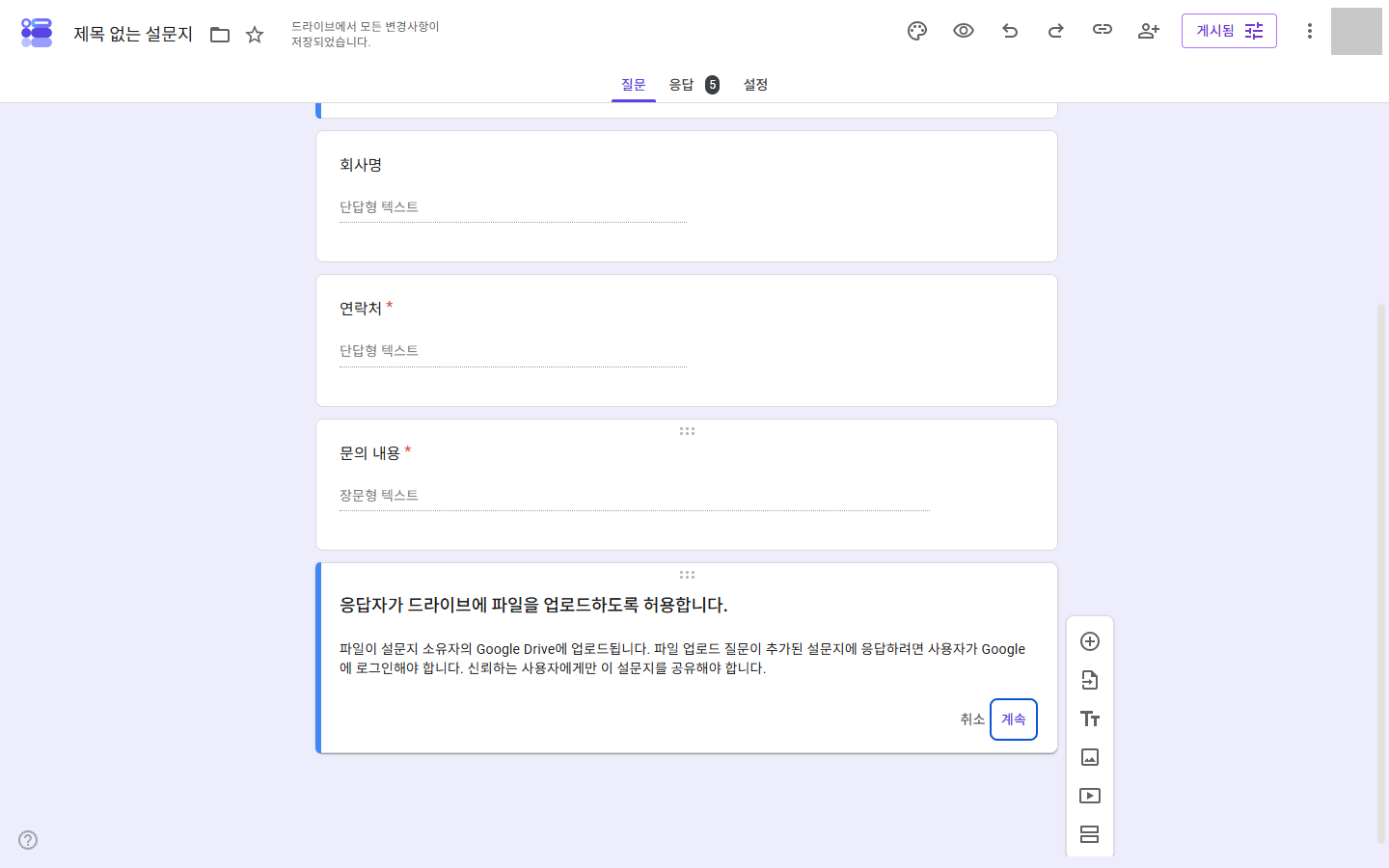Add a new section

1090,834
